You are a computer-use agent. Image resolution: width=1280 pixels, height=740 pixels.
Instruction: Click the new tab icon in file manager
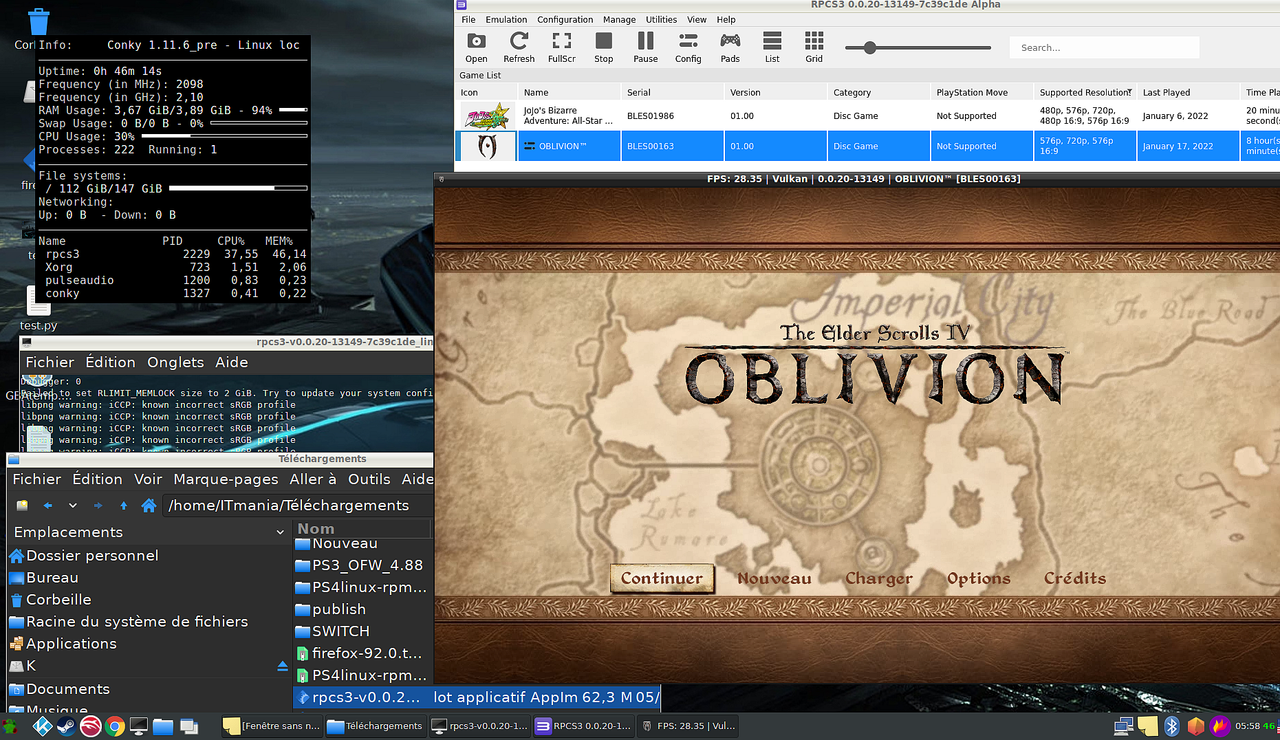pyautogui.click(x=23, y=506)
